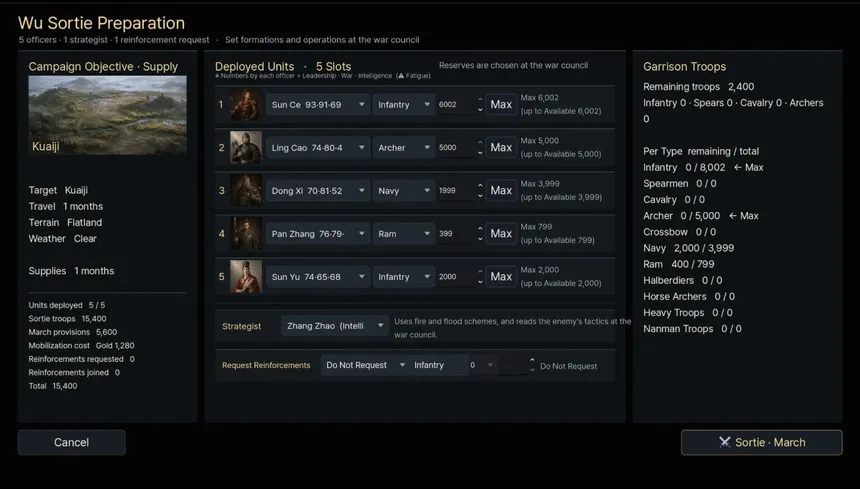Click the 6002 troop count field

(x=455, y=105)
